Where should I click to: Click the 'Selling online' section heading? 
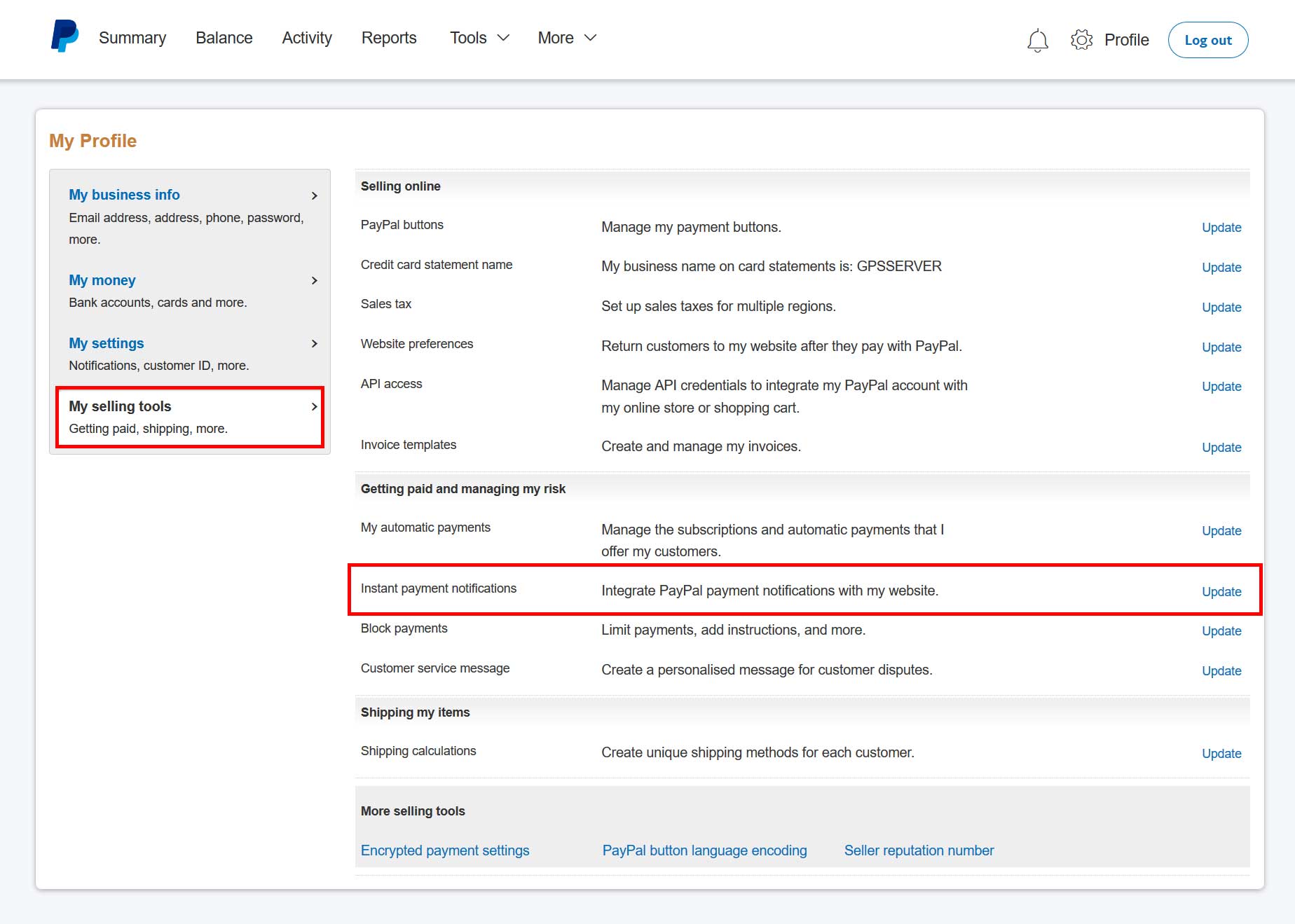(x=401, y=186)
